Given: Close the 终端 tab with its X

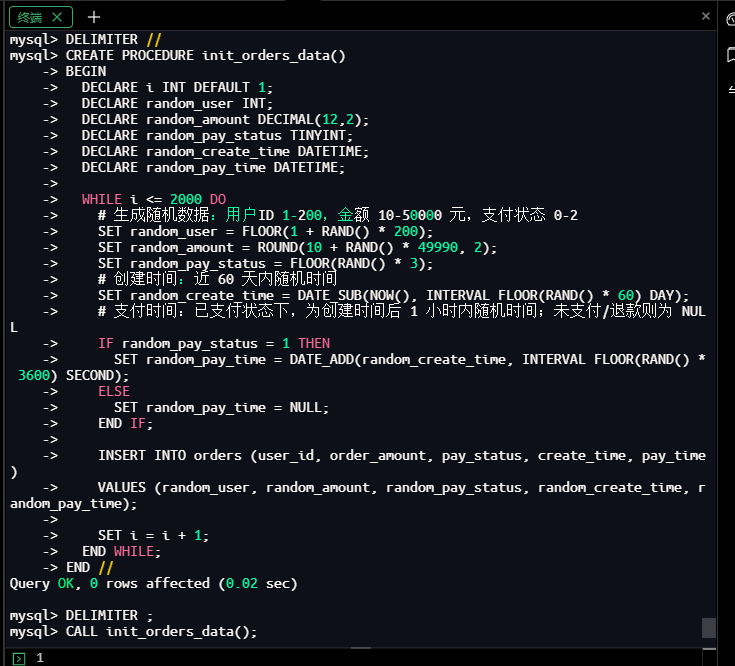Looking at the screenshot, I should [x=57, y=17].
